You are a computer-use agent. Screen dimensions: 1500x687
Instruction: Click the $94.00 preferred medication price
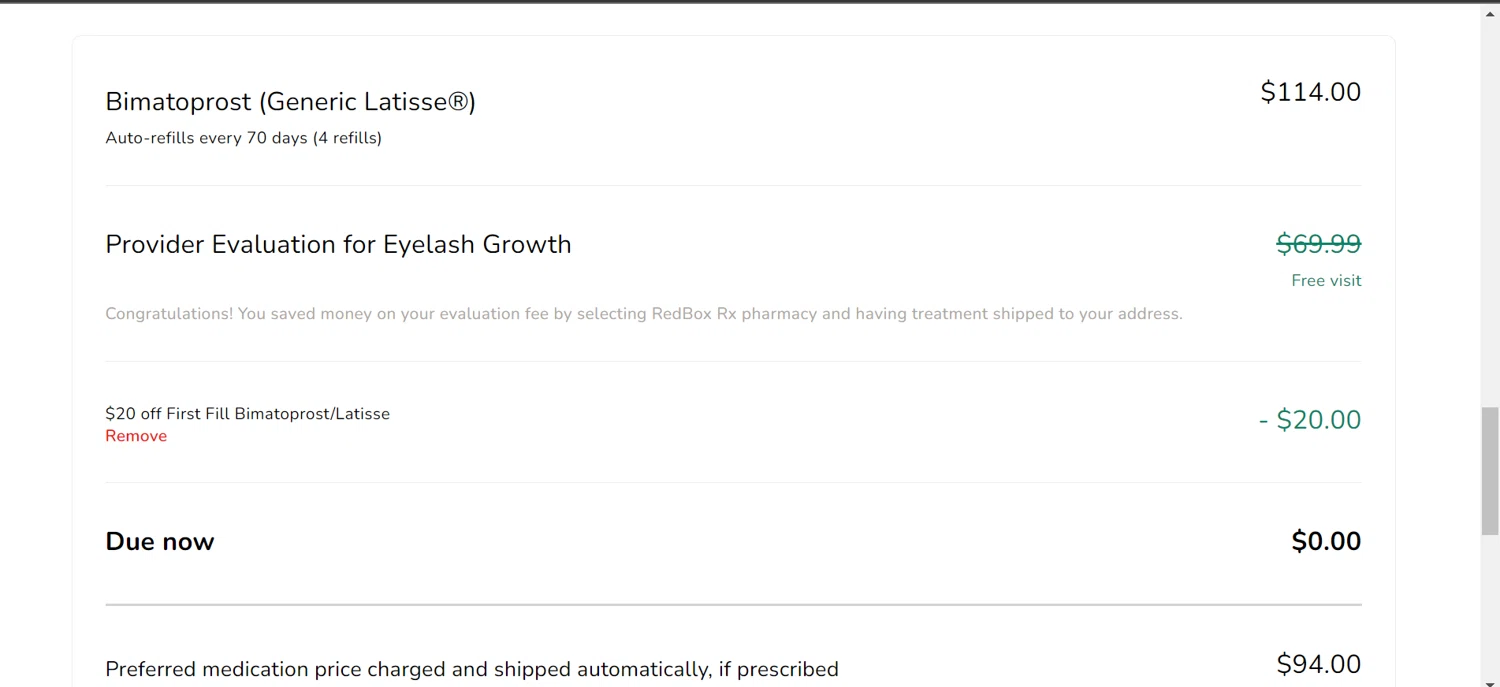1318,664
